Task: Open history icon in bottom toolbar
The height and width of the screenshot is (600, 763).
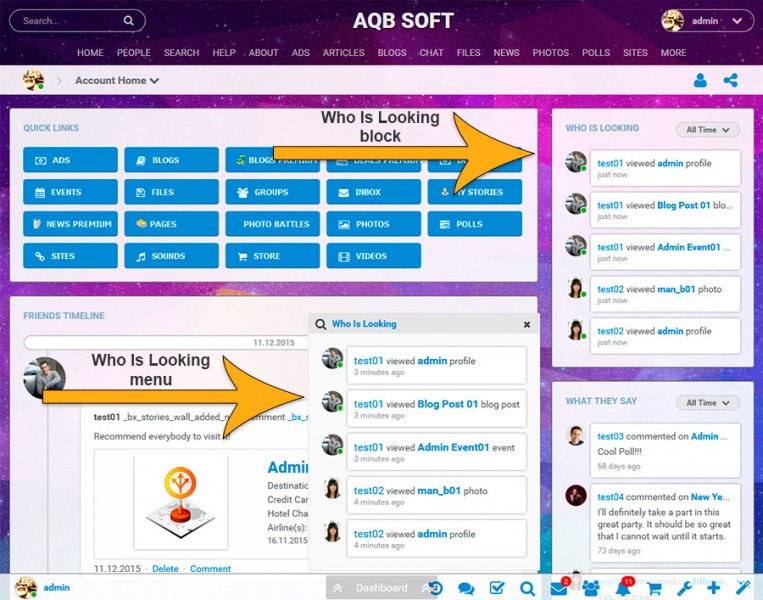Action: (436, 588)
